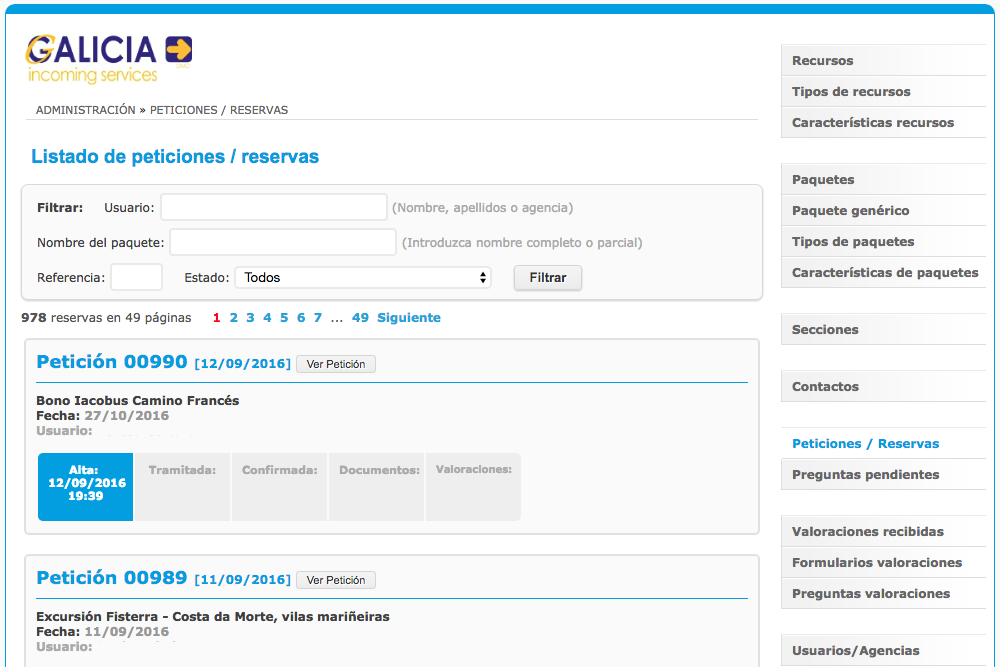Click the Bono Iacobus Camino Francés title
Image resolution: width=1000 pixels, height=667 pixels.
point(138,400)
